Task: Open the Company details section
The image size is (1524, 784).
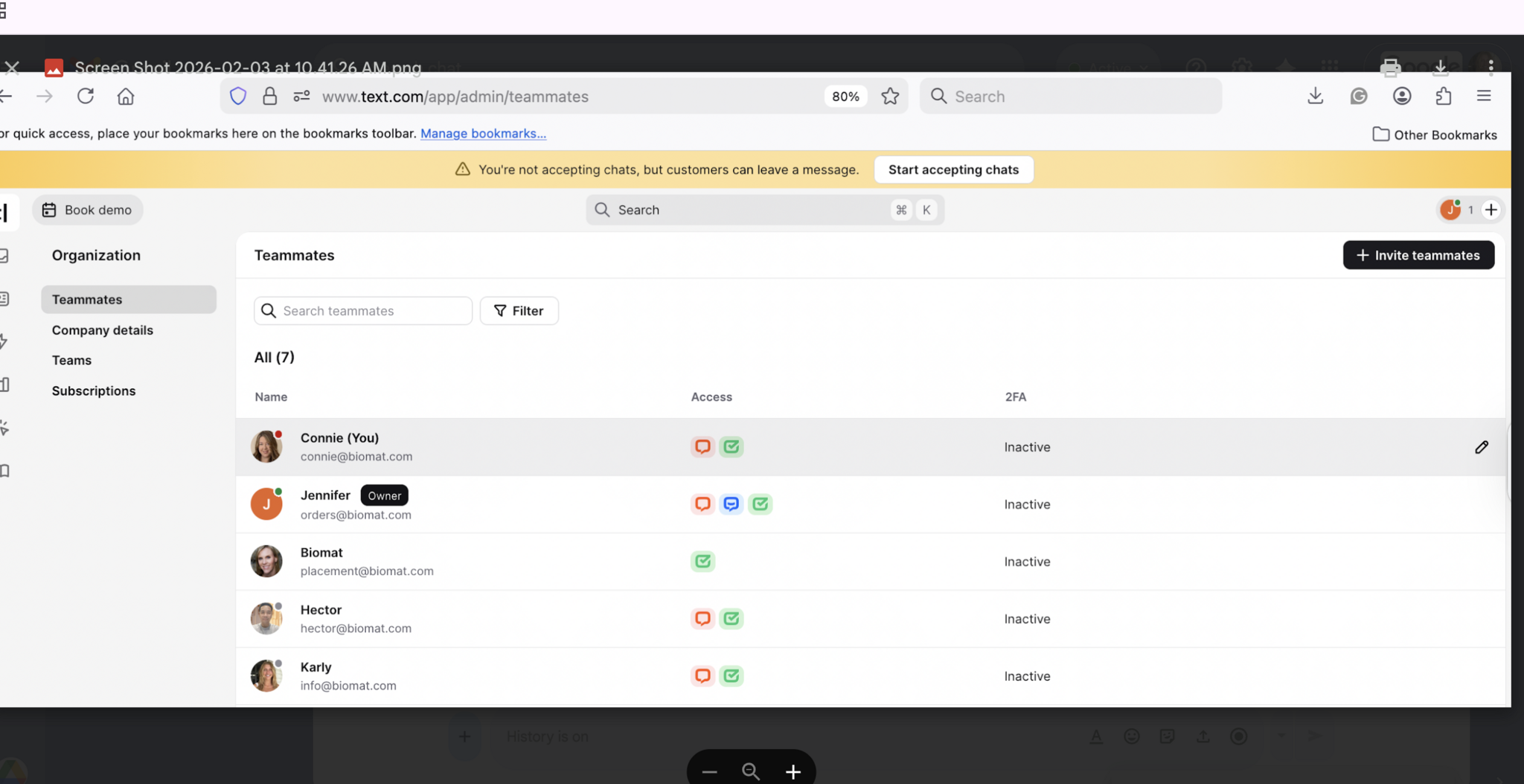Action: 103,330
